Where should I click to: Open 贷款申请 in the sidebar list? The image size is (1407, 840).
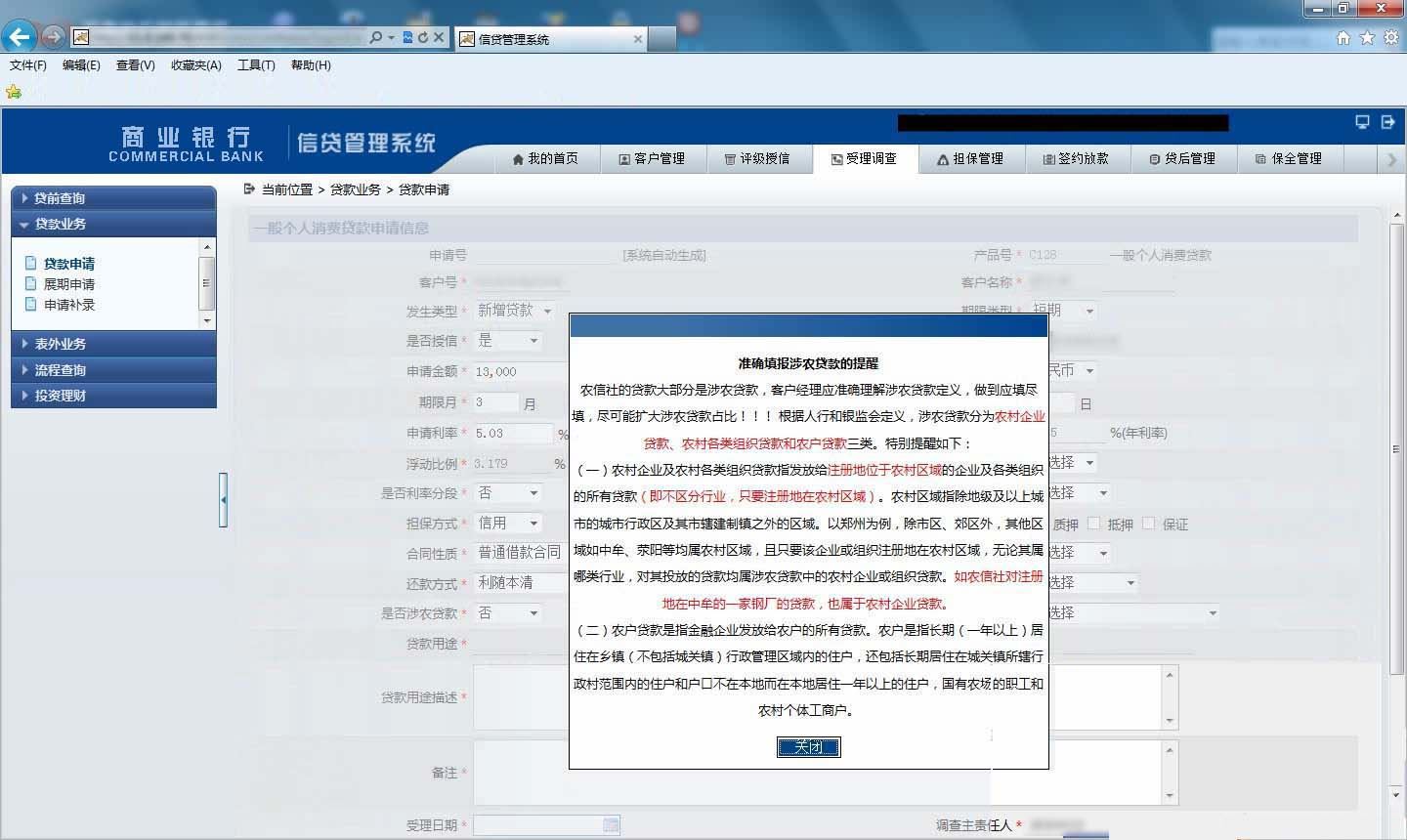[69, 264]
